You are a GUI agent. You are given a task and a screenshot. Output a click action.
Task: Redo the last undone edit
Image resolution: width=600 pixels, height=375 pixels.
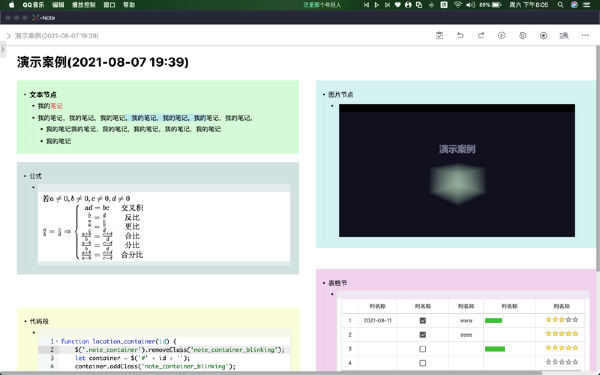pos(481,36)
